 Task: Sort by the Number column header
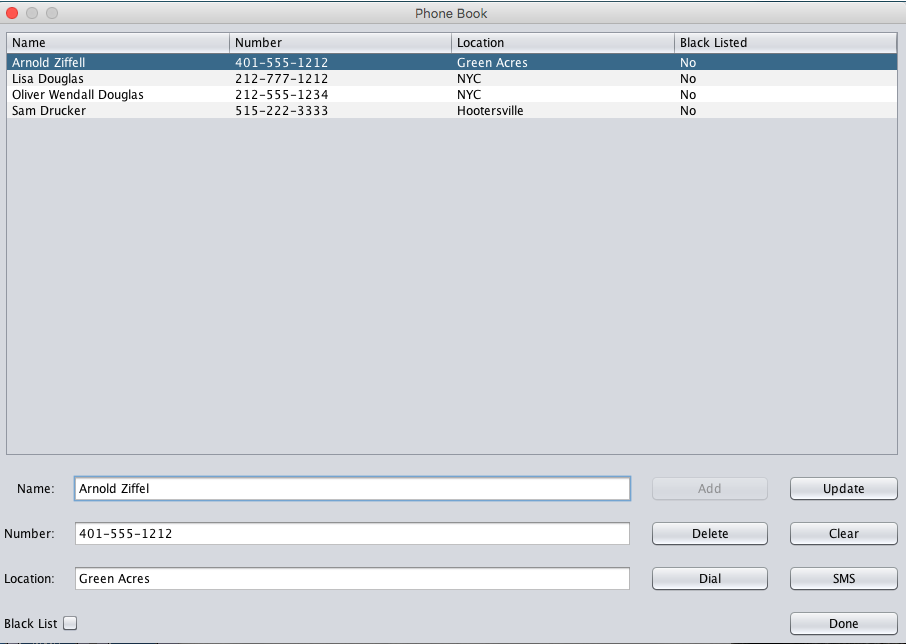pos(340,43)
